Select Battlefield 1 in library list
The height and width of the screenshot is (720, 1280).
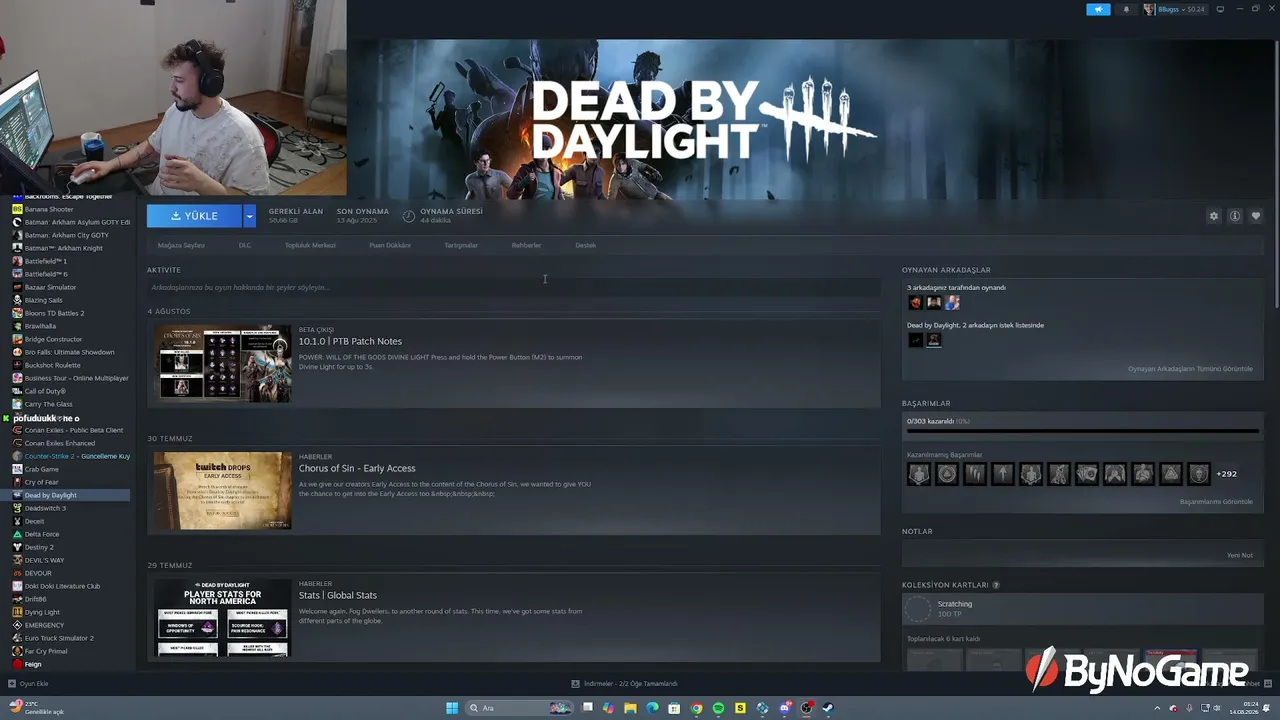[x=46, y=261]
